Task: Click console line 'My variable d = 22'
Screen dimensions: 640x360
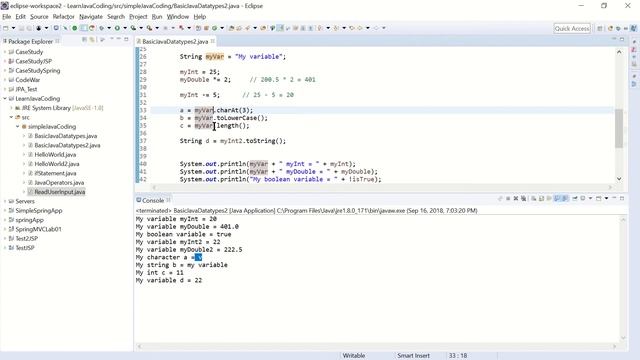Action: pyautogui.click(x=169, y=280)
